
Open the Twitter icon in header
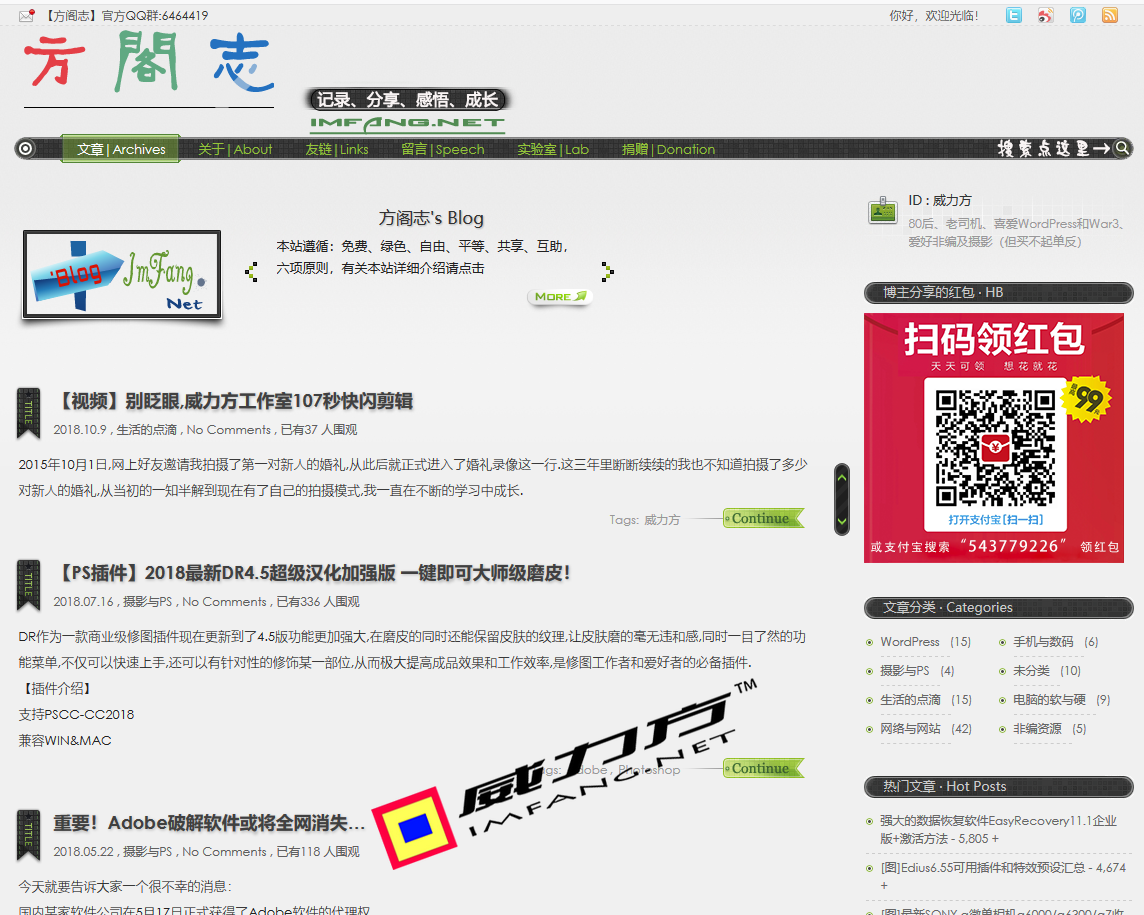[1013, 15]
